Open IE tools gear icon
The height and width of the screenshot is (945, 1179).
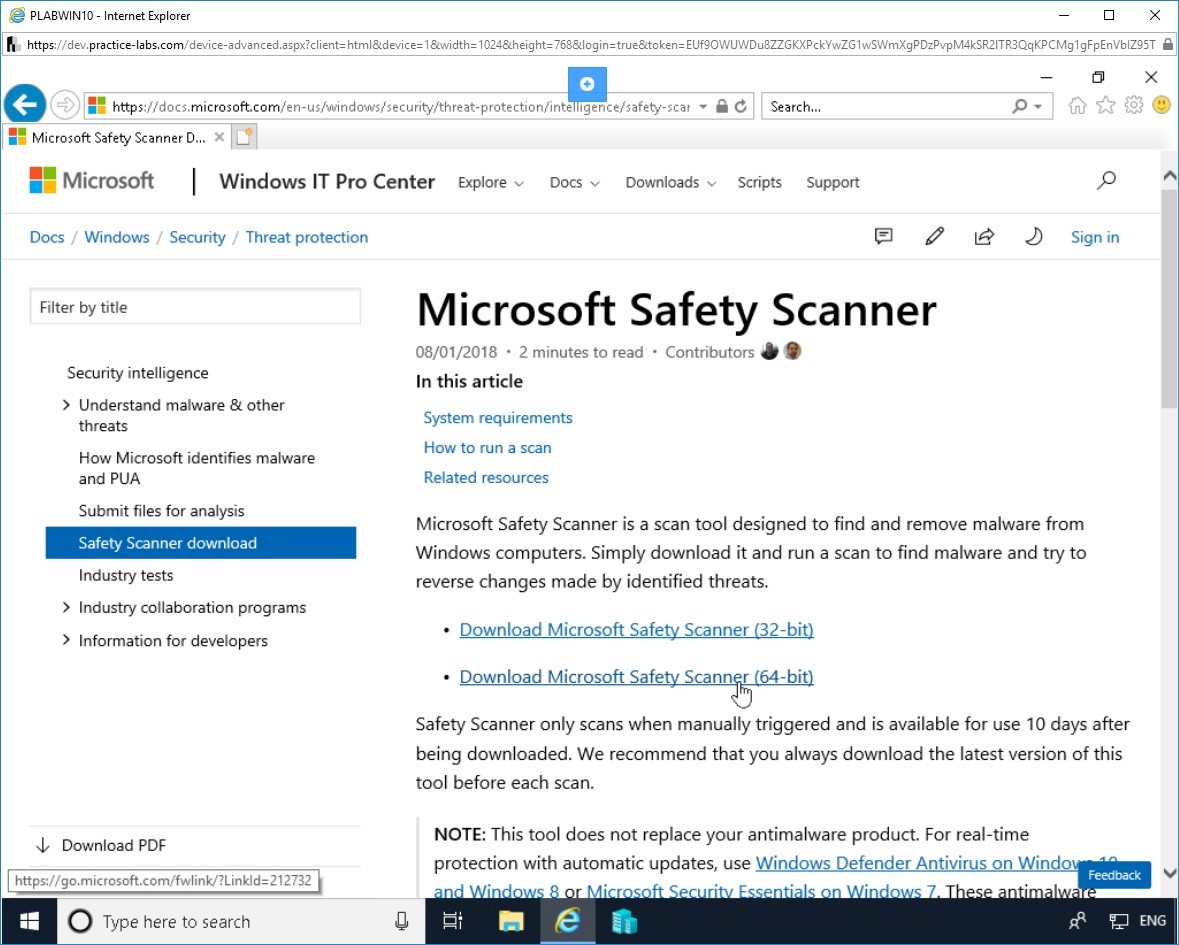pos(1133,105)
